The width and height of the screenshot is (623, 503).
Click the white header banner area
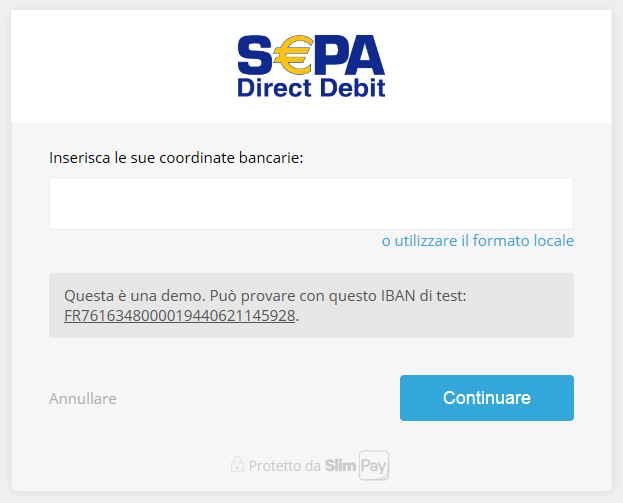click(x=311, y=66)
